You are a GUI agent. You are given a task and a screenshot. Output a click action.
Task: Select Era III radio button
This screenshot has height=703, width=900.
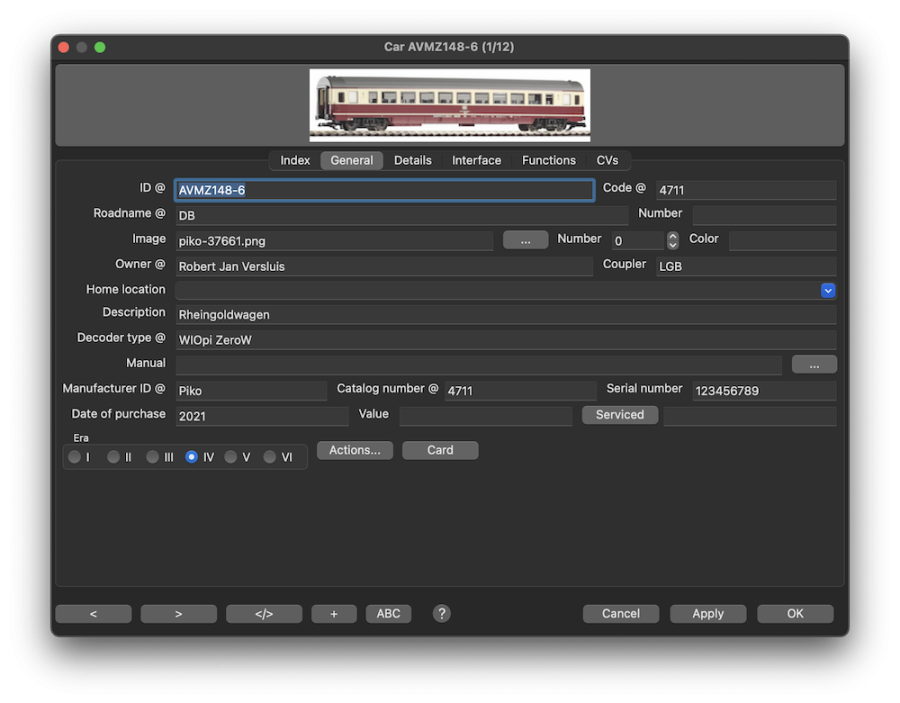tap(153, 457)
